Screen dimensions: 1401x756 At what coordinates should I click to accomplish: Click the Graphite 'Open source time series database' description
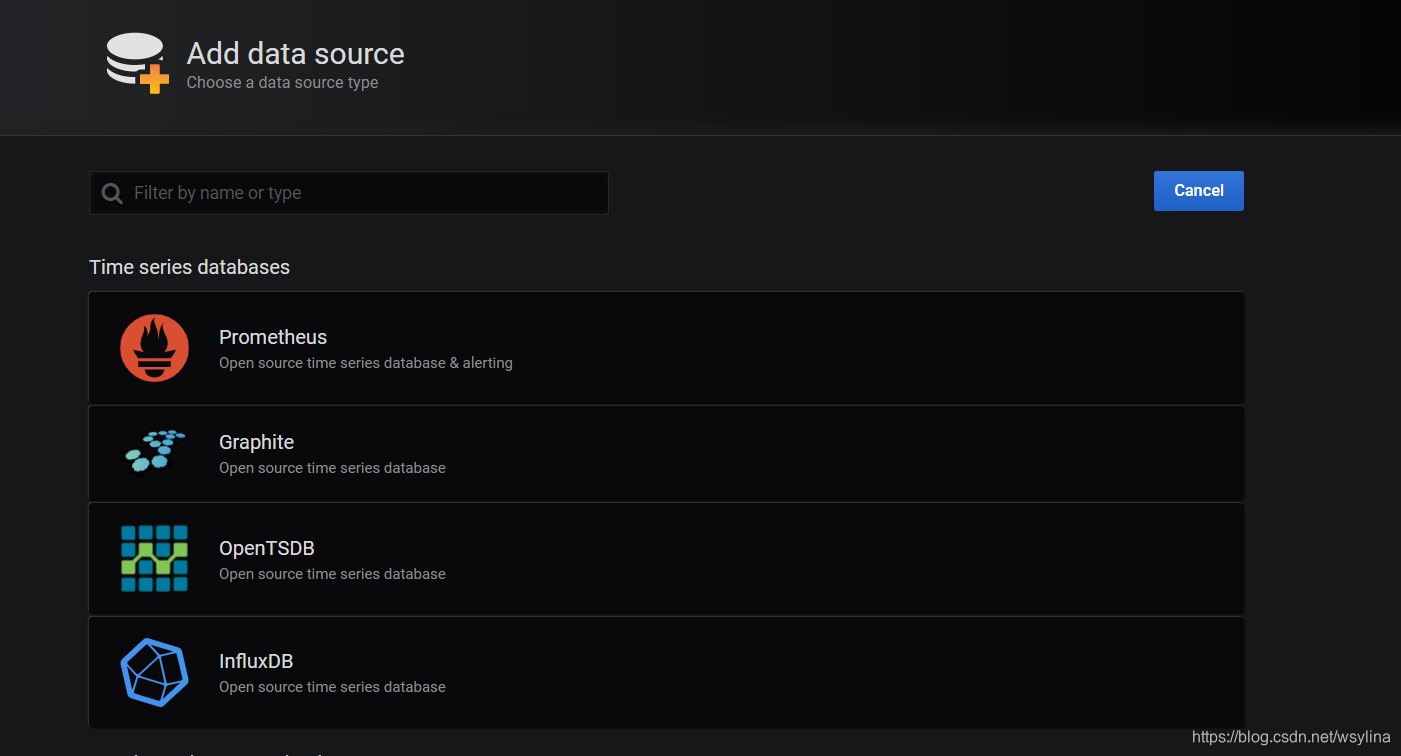[x=332, y=468]
